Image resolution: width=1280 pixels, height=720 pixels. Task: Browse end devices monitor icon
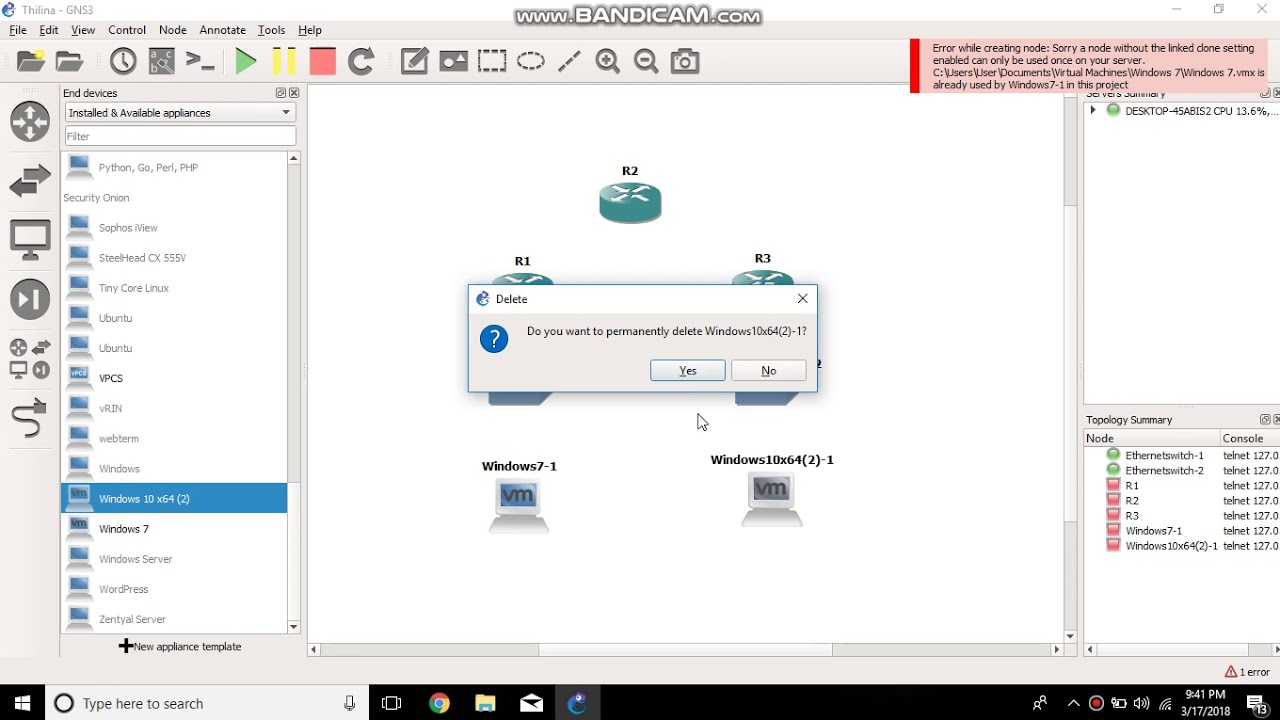click(x=30, y=240)
